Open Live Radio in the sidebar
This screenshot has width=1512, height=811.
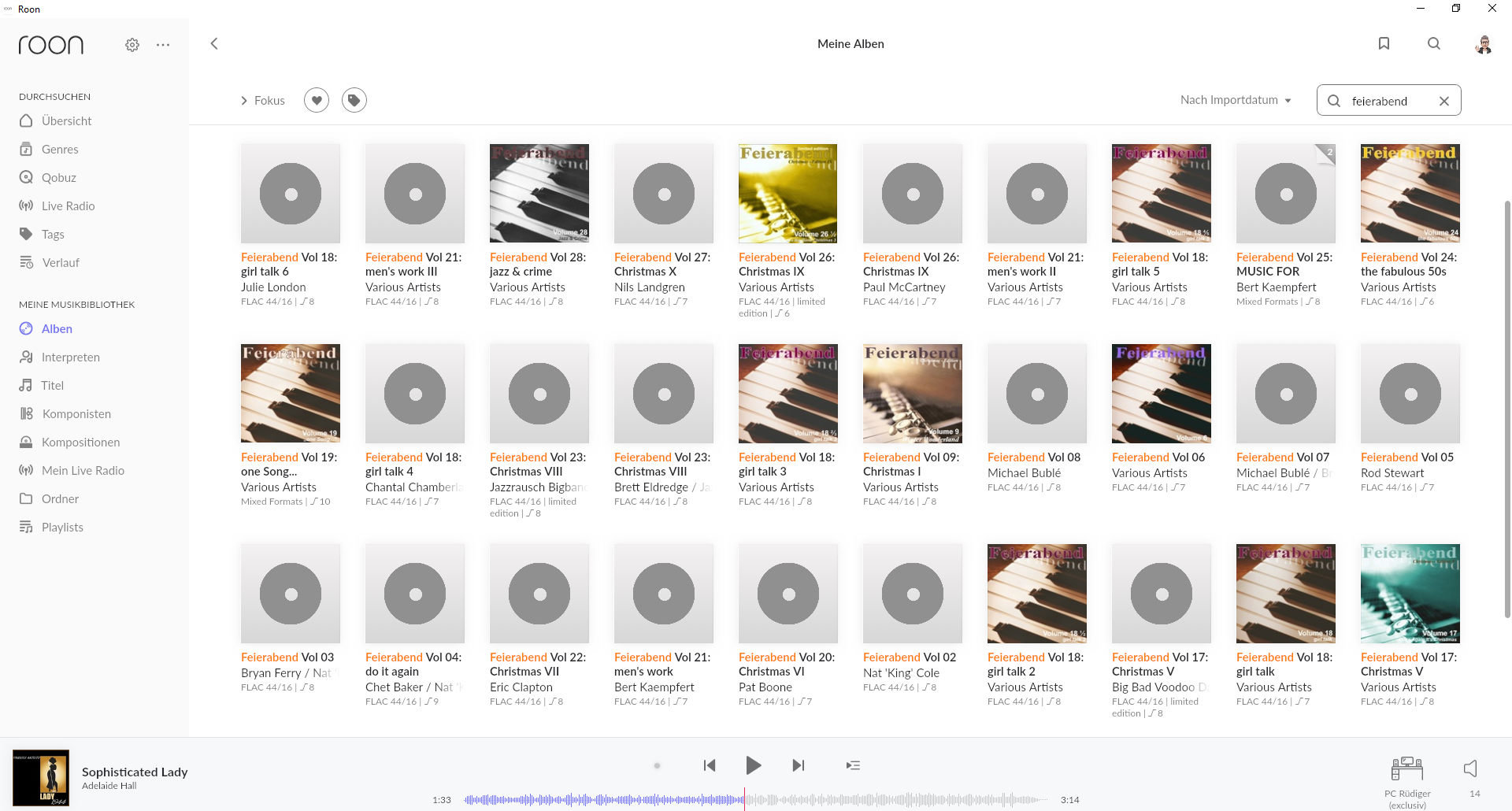68,206
